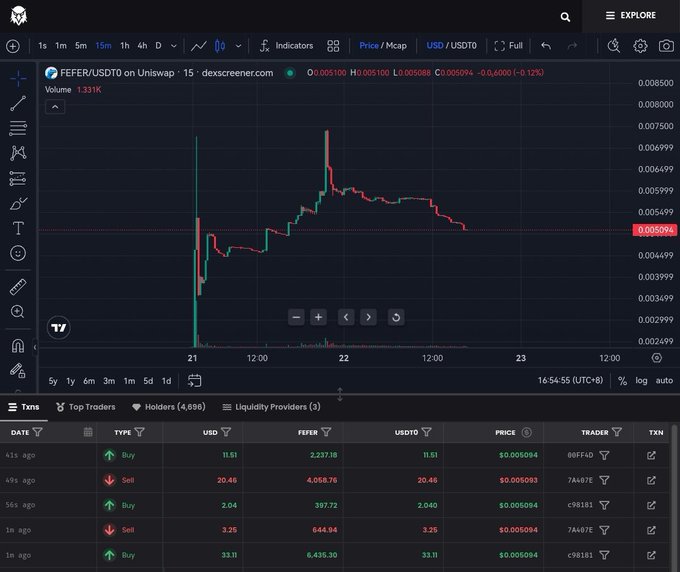Viewport: 680px width, 572px height.
Task: Switch to the Liquidity Providers (3) tab
Action: coord(271,407)
